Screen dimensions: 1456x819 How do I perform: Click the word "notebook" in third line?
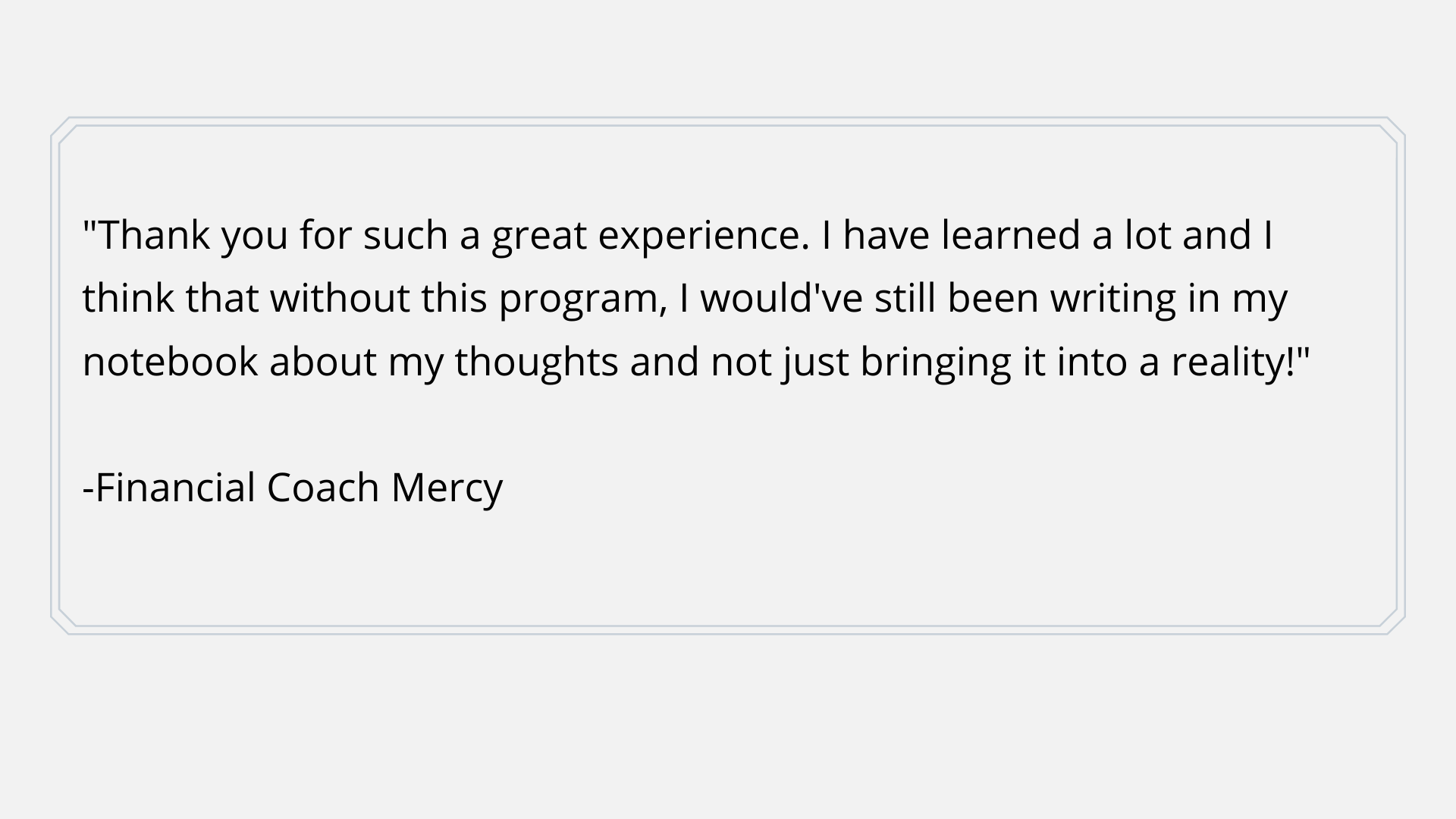coord(171,361)
